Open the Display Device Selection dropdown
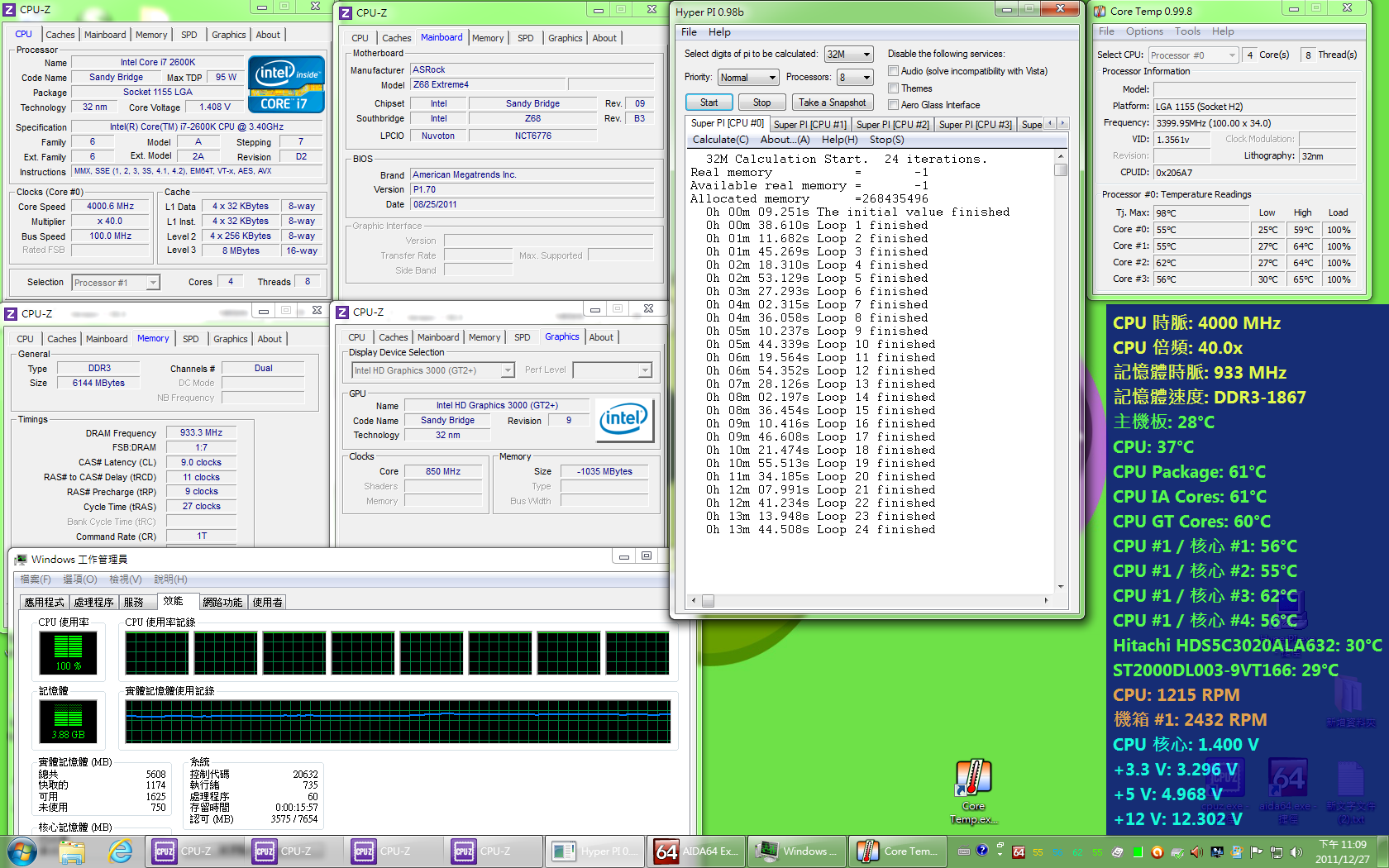 (x=433, y=370)
